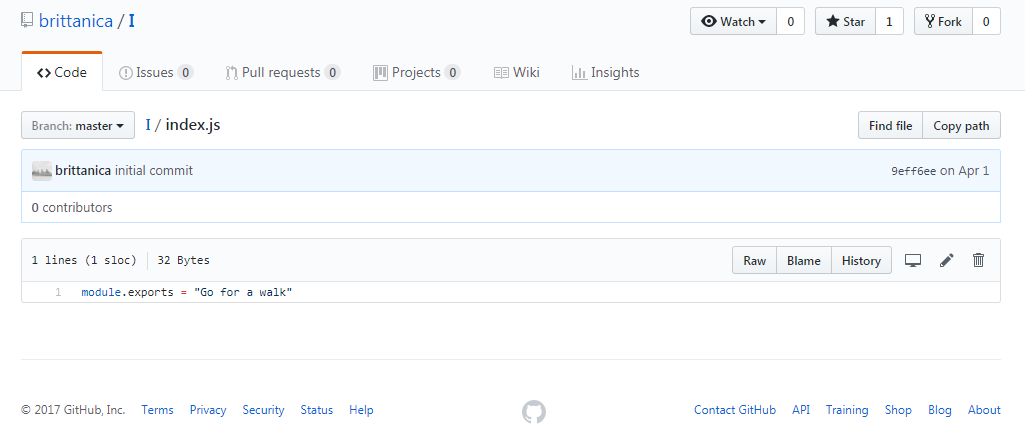Screen dimensions: 1025x442
Task: Open the Wiki tab
Action: tap(516, 73)
